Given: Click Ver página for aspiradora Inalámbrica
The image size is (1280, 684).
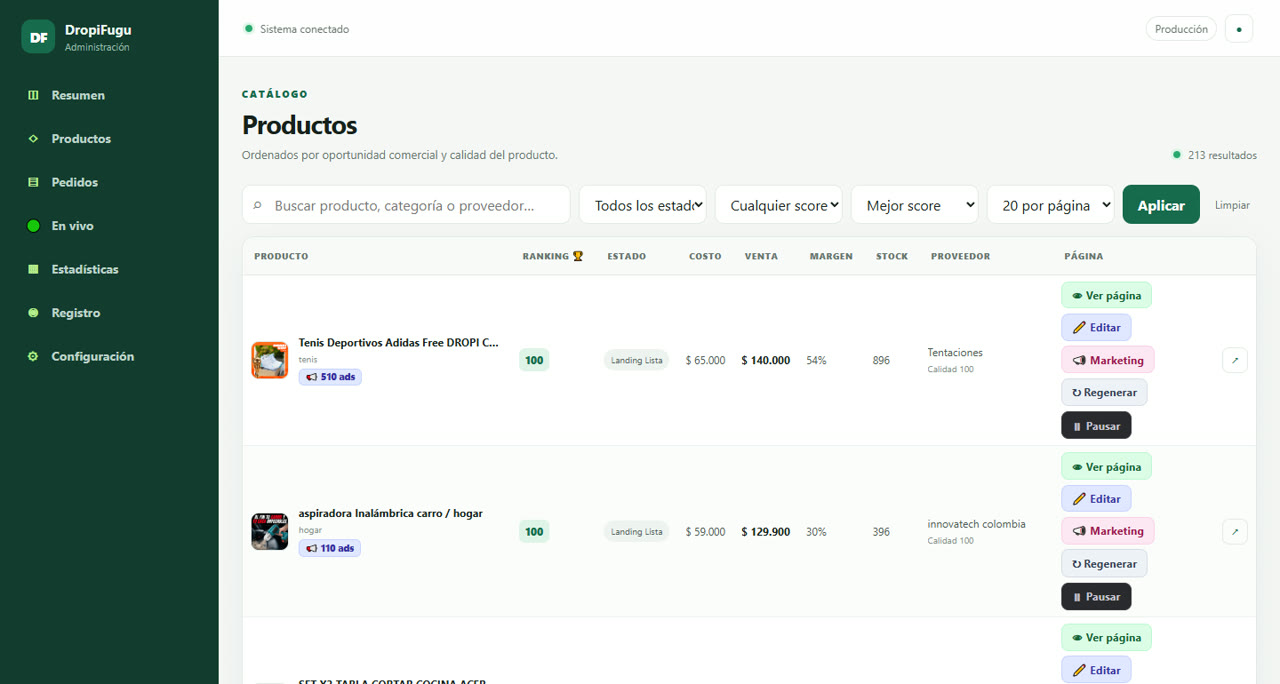Looking at the screenshot, I should coord(1106,467).
